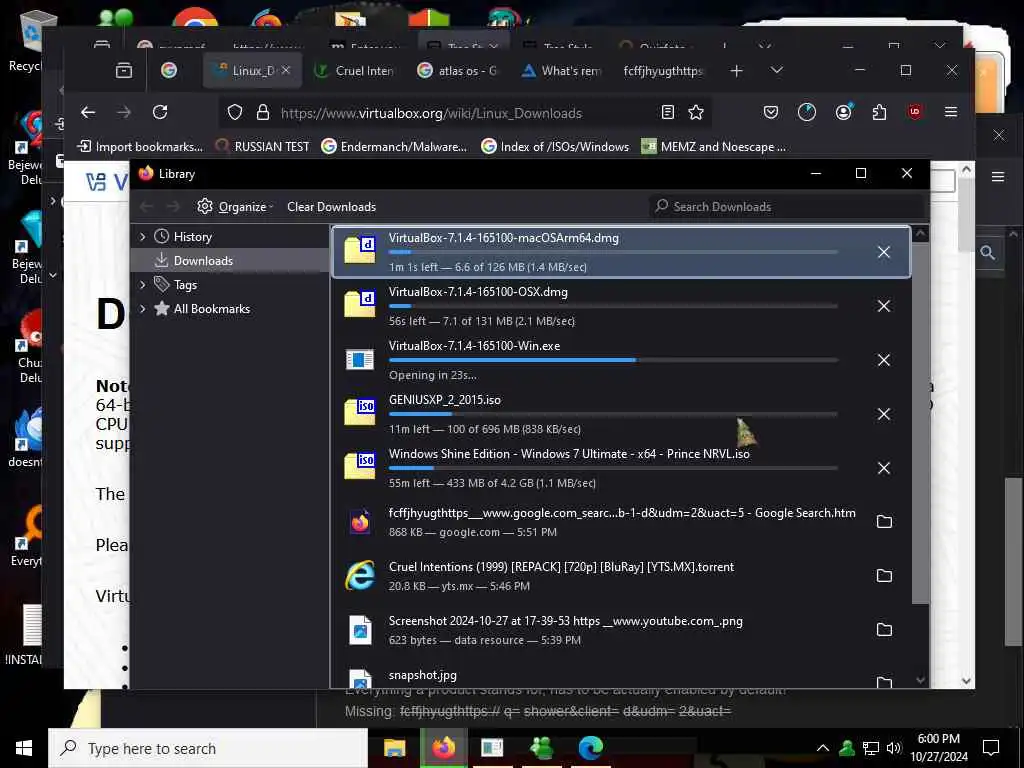Switch to the What's rem tab

tap(562, 71)
